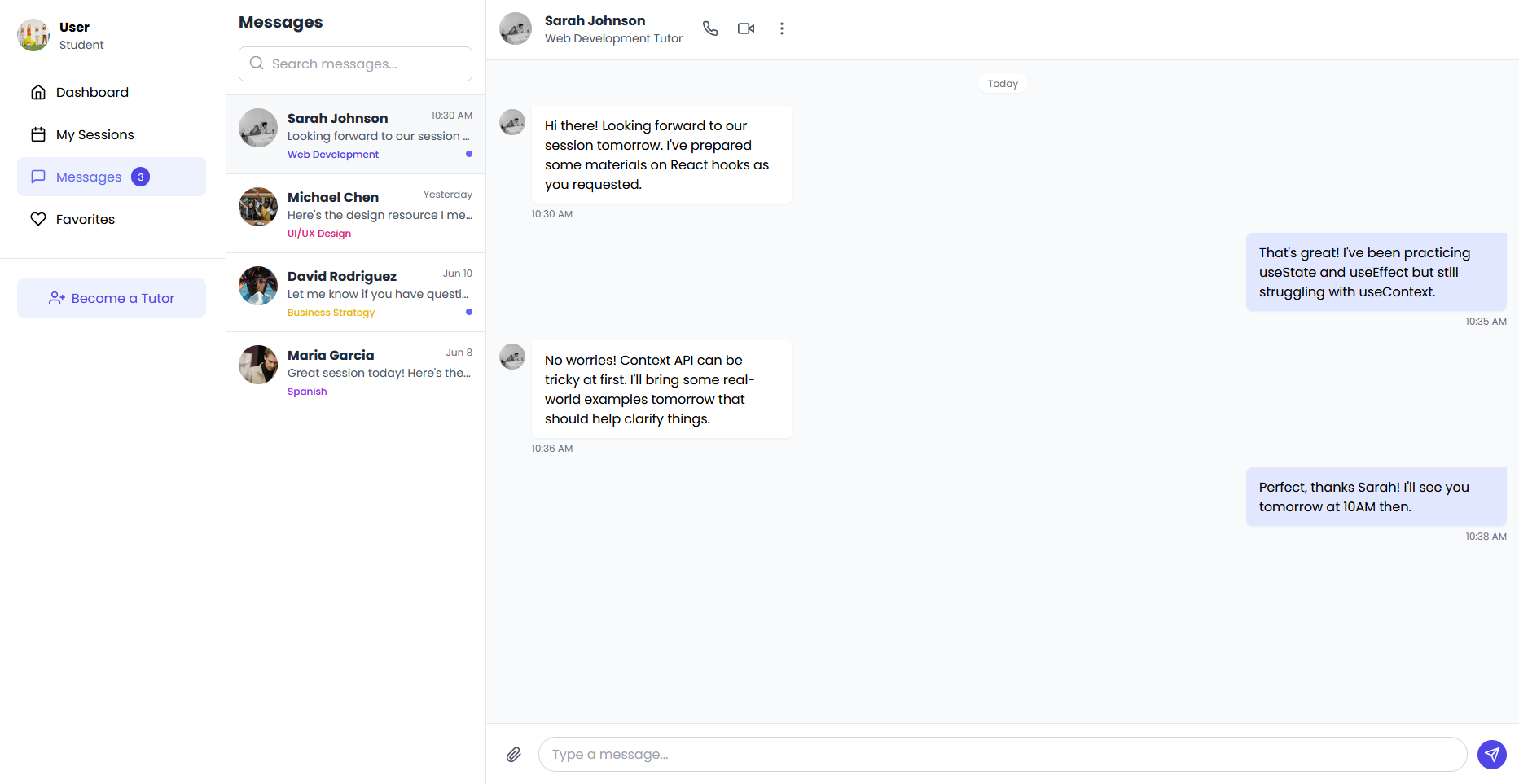Click the My Sessions calendar icon

(x=38, y=134)
